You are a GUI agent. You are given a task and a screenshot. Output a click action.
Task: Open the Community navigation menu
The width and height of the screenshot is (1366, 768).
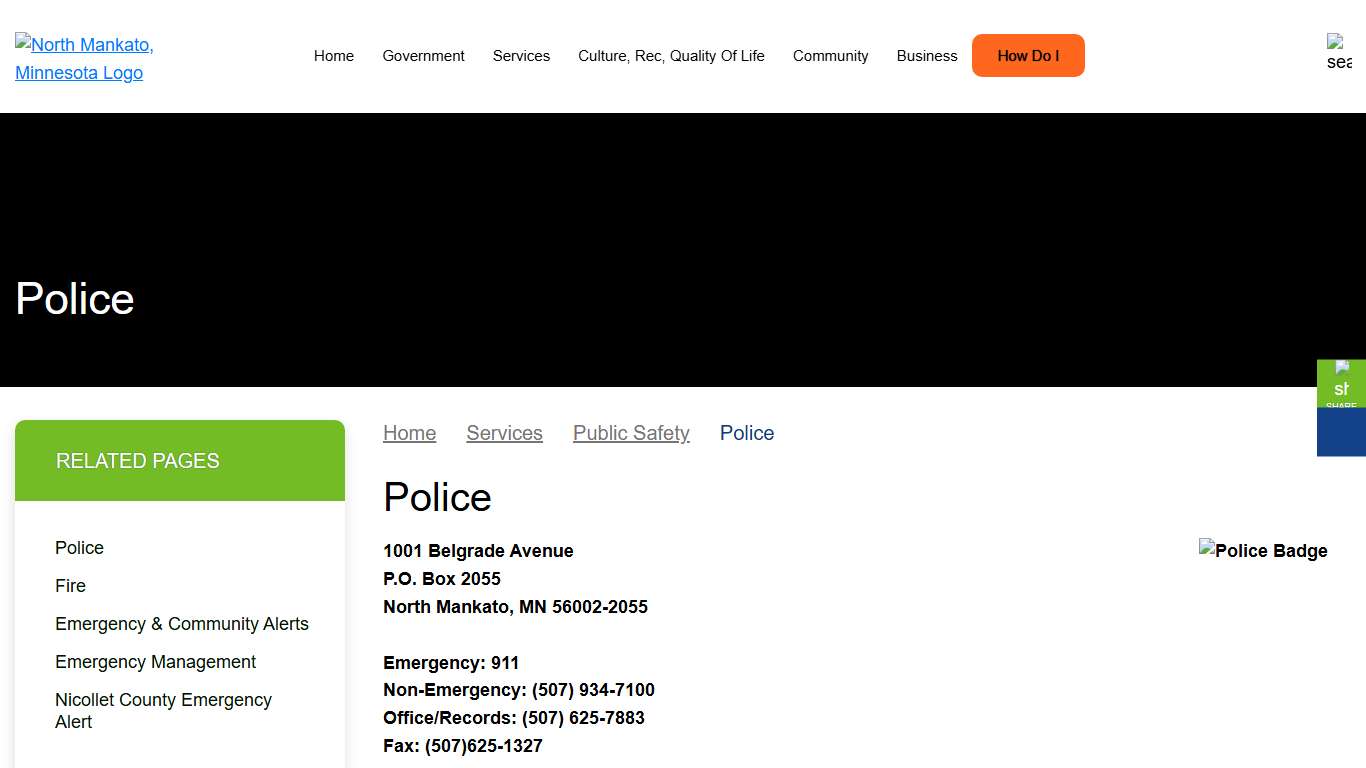point(830,56)
